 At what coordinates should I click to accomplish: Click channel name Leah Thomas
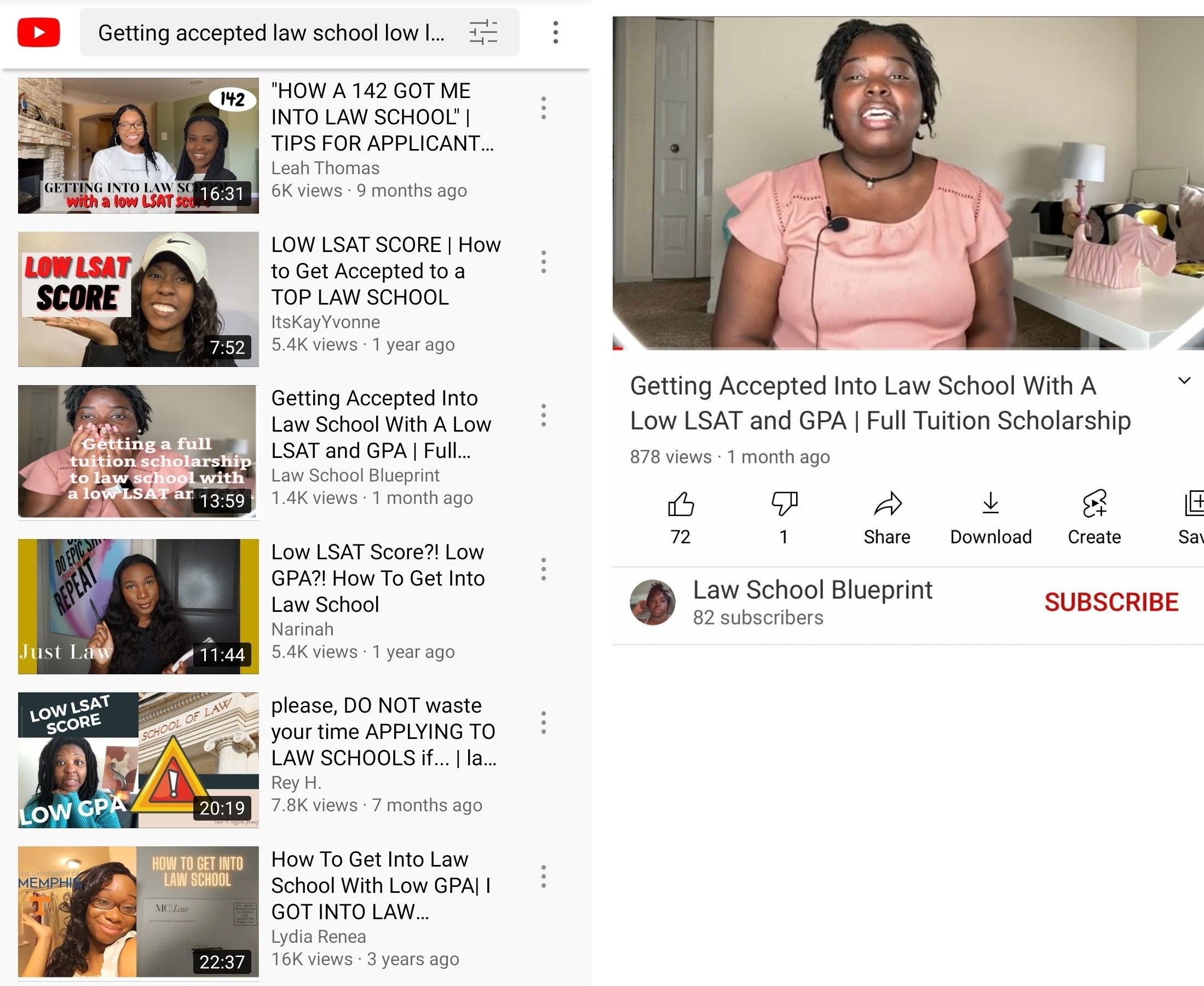(325, 168)
